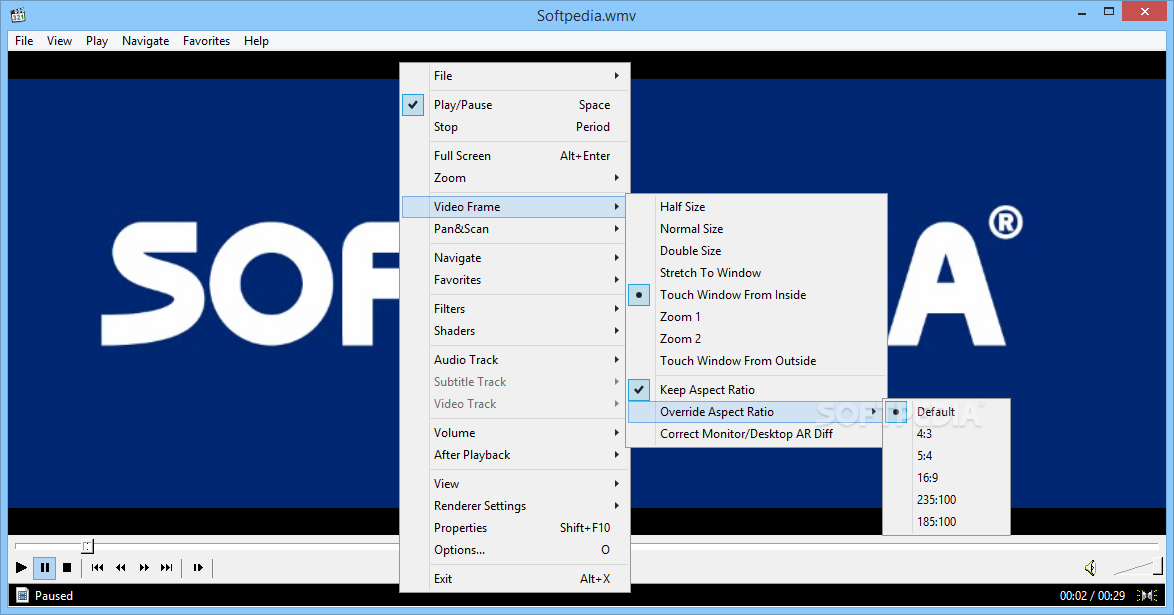Expand the Renderer Settings submenu
The height and width of the screenshot is (615, 1174).
click(516, 506)
